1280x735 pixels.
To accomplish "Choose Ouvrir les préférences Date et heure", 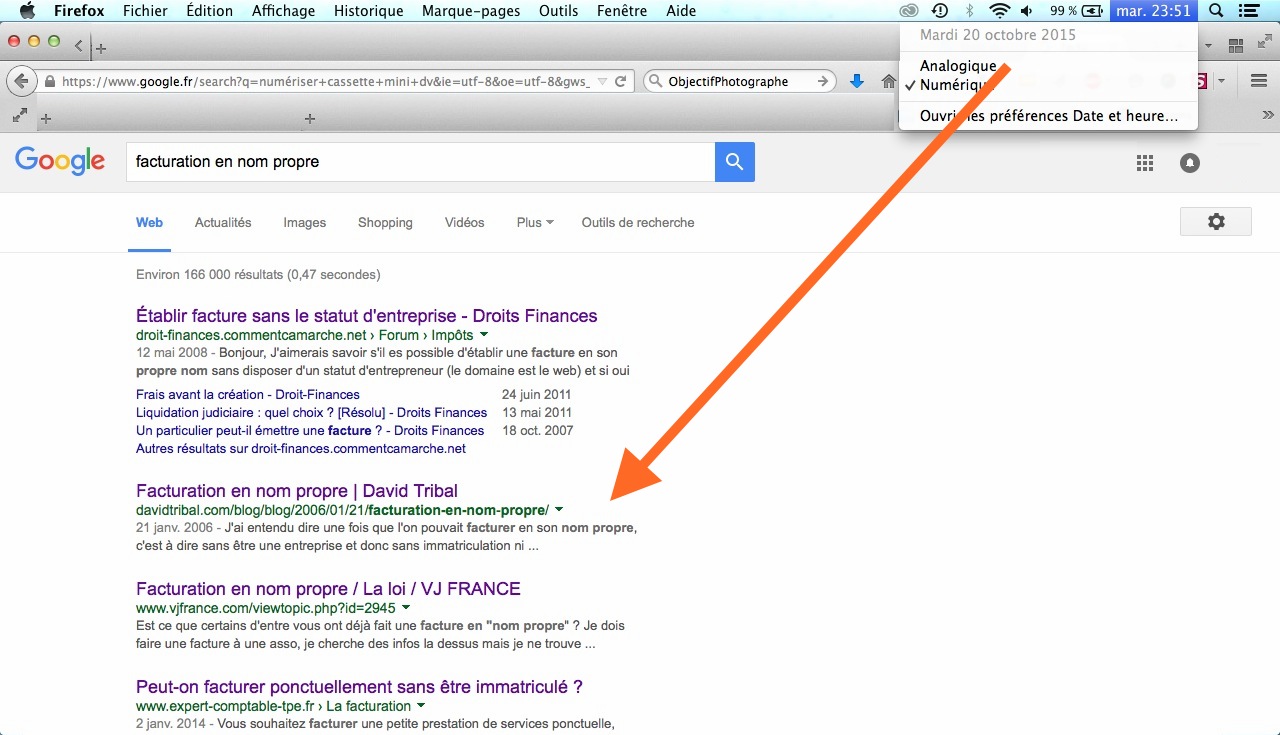I will 1048,116.
